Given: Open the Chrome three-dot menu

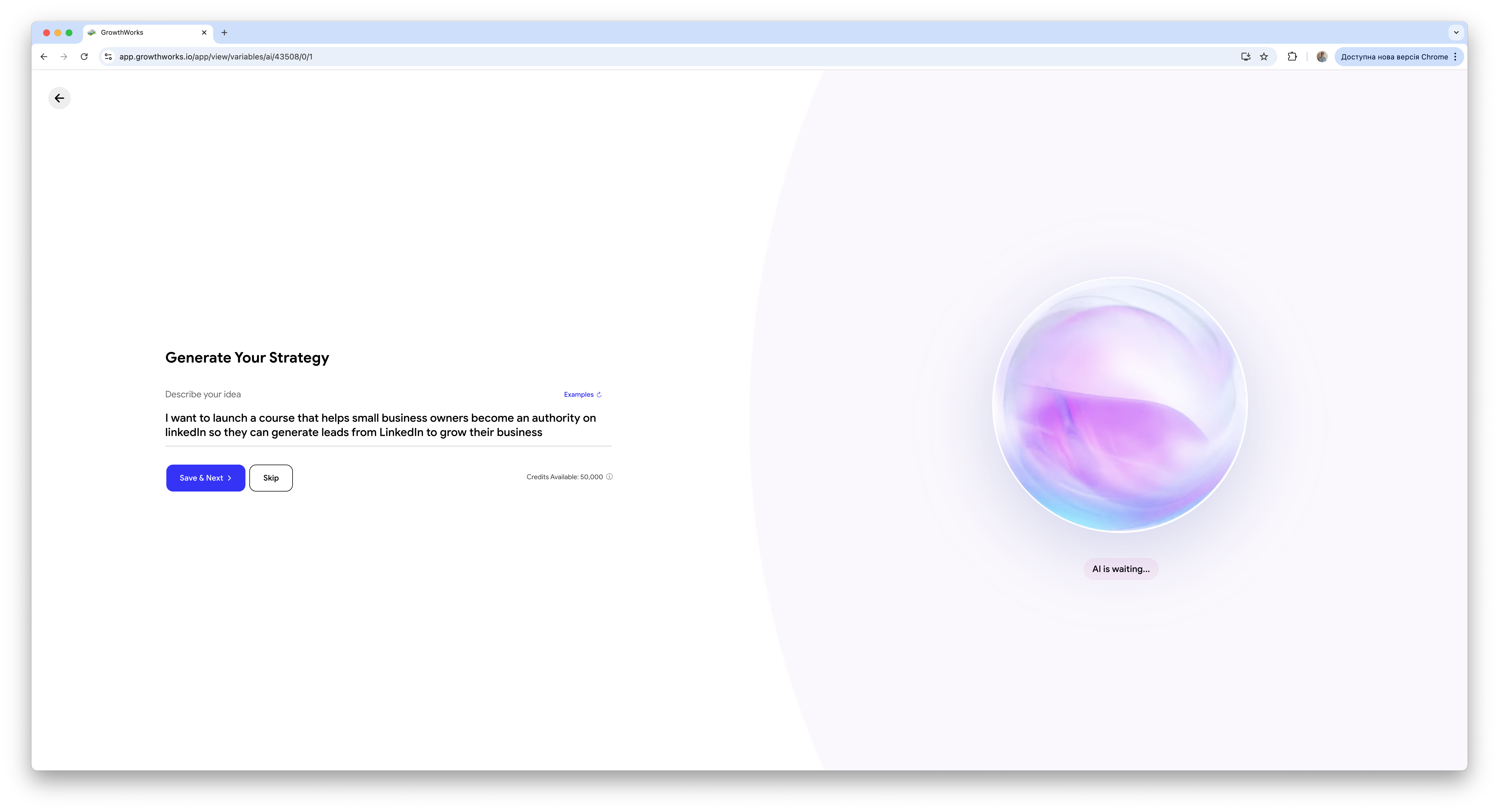Looking at the screenshot, I should pos(1455,56).
